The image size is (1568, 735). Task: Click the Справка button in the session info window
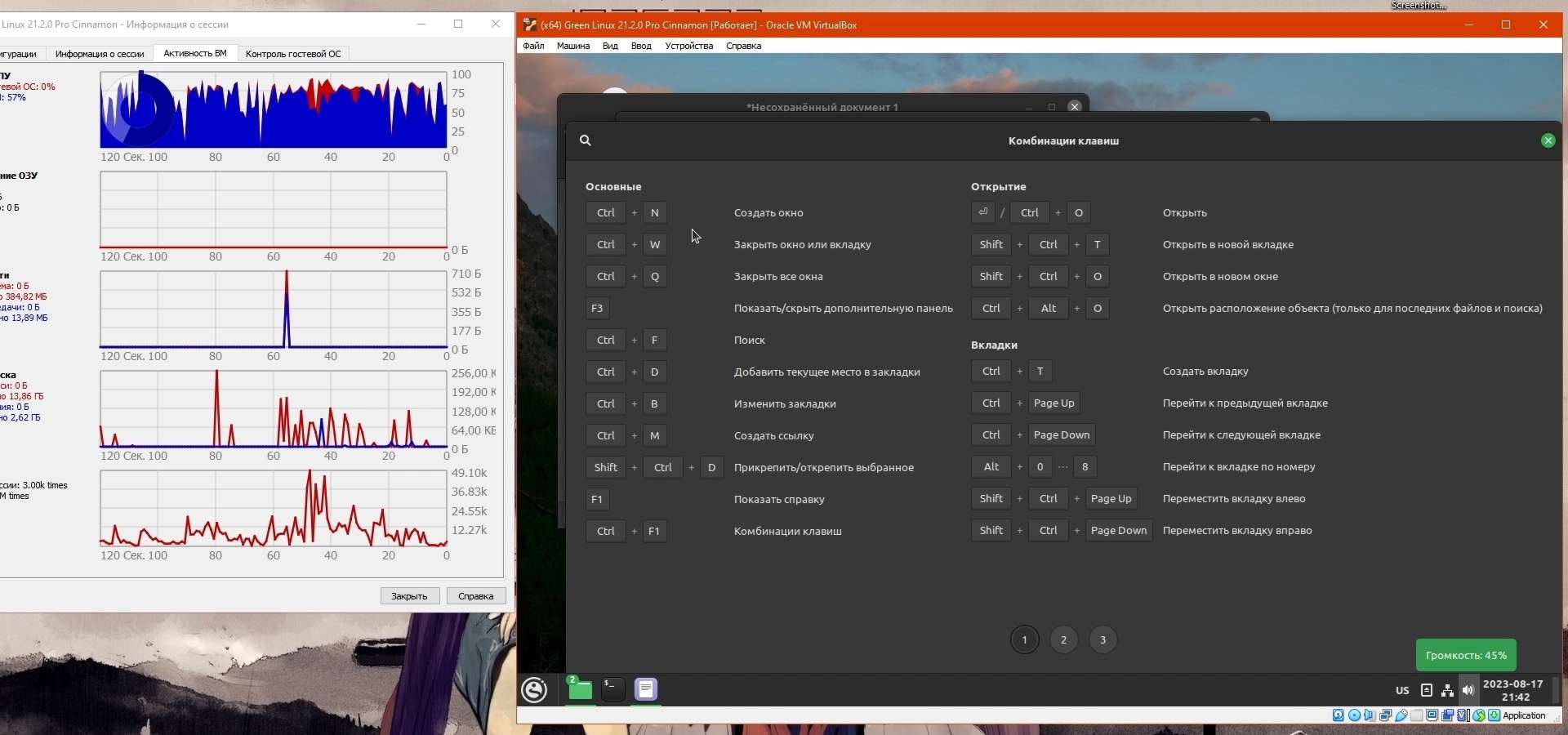pyautogui.click(x=476, y=596)
